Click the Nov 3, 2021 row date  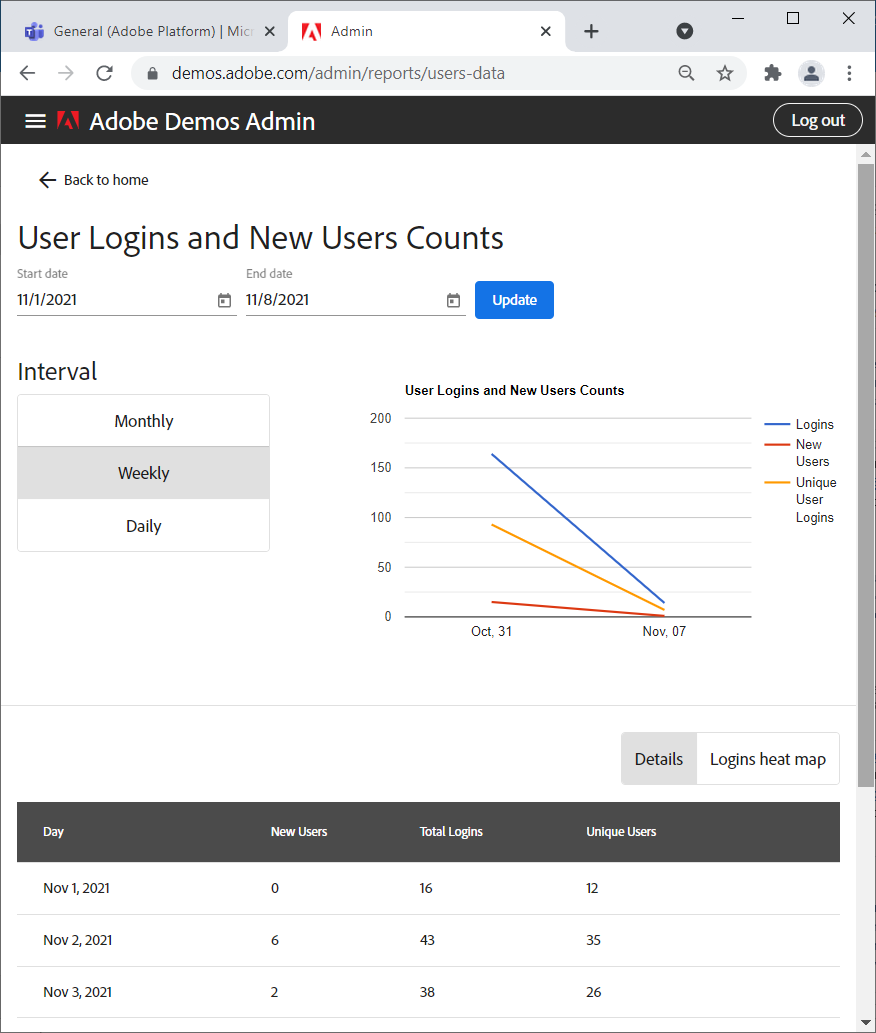(78, 992)
